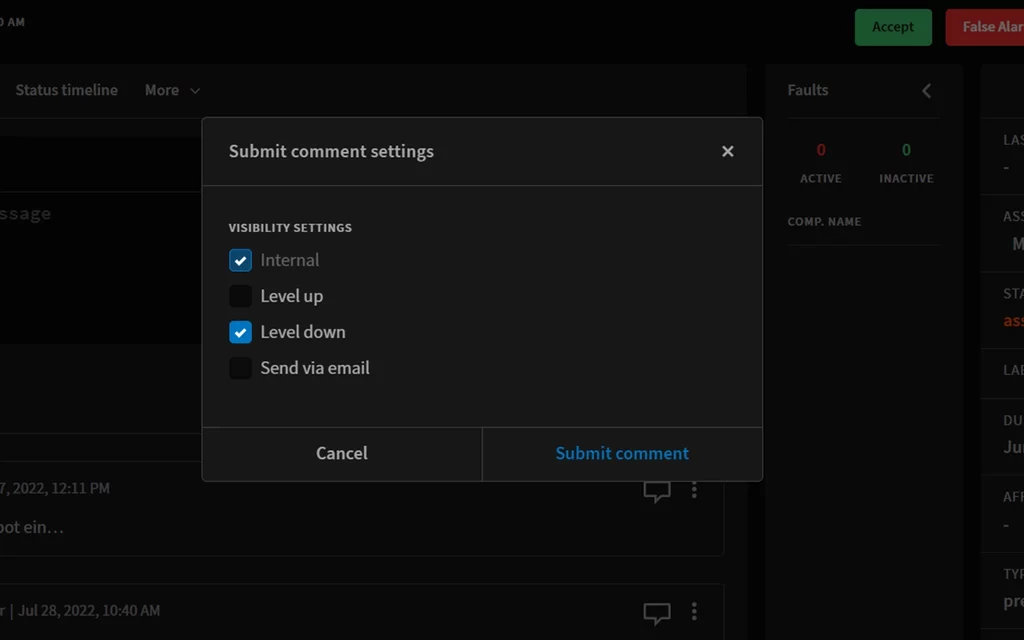Switch to the Status timeline tab

[66, 90]
